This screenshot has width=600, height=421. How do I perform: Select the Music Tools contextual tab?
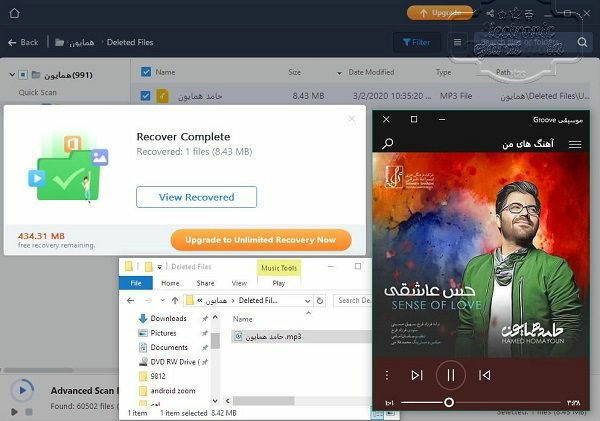[x=279, y=268]
